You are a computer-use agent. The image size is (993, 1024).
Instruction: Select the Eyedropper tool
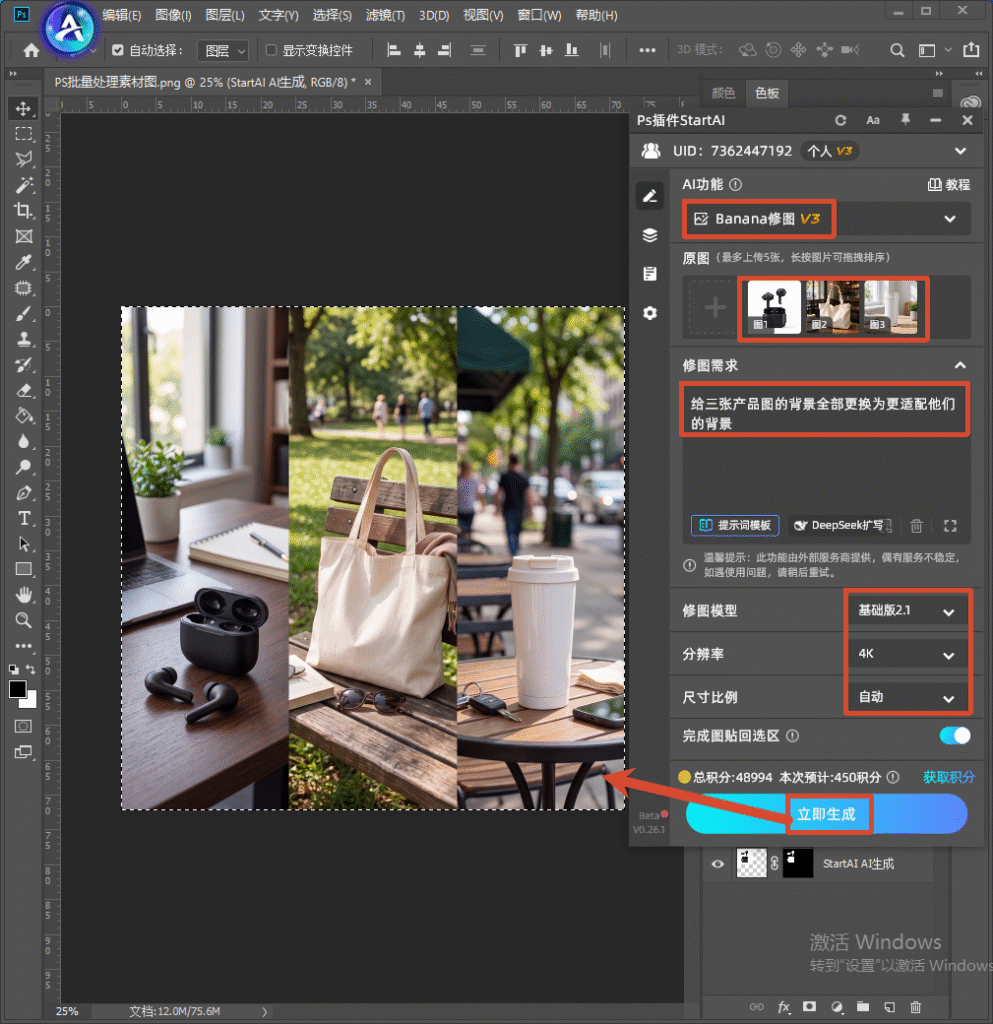(x=24, y=262)
